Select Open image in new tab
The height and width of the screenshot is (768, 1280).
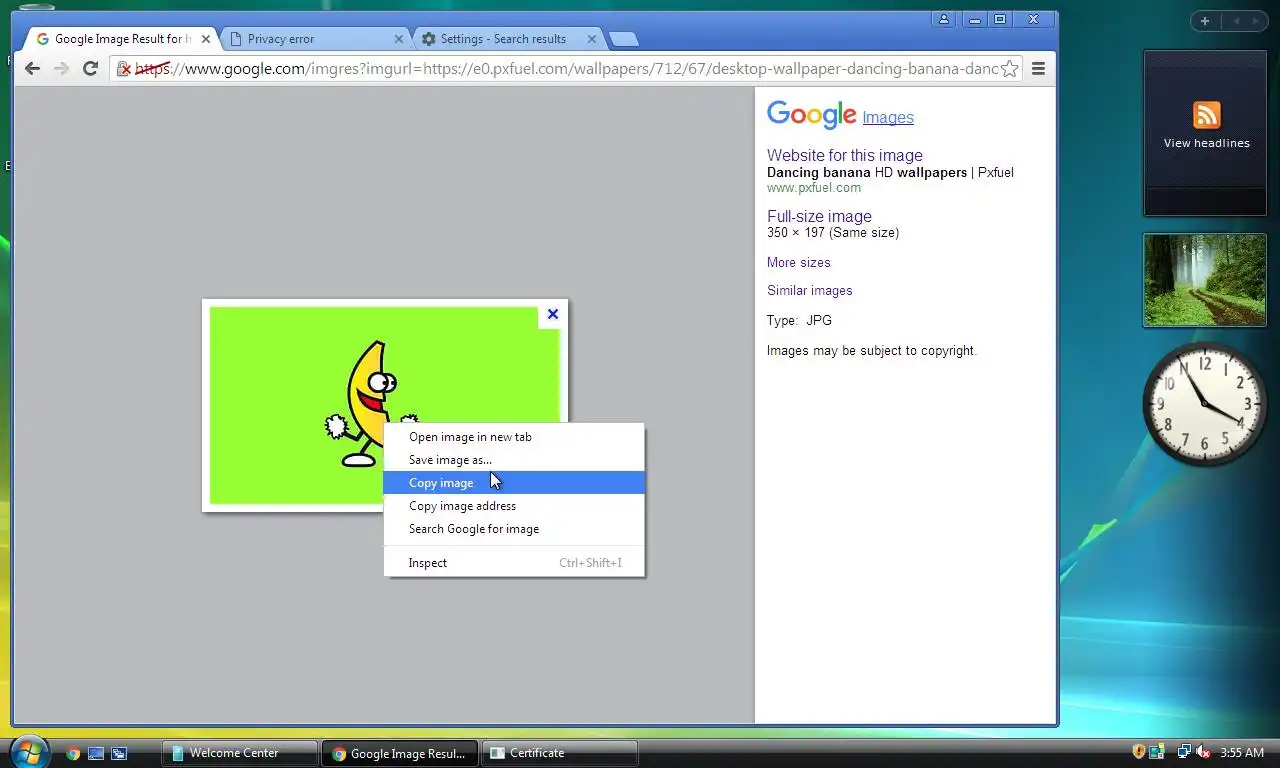[514, 437]
